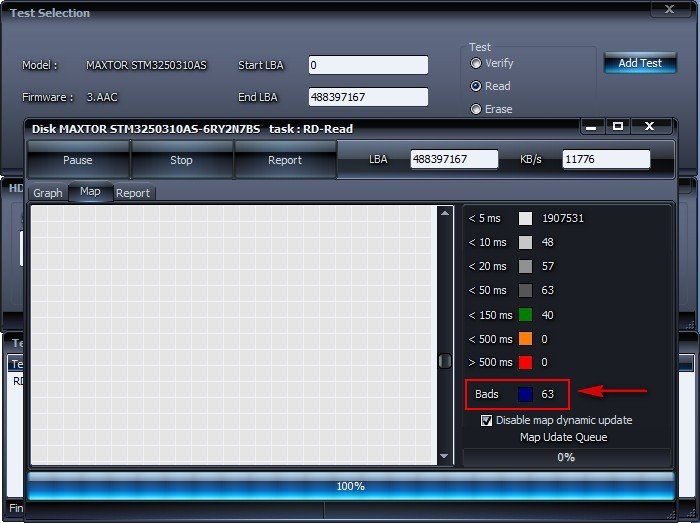Click the End LBA field in Test Selection
The height and width of the screenshot is (523, 700).
point(368,97)
